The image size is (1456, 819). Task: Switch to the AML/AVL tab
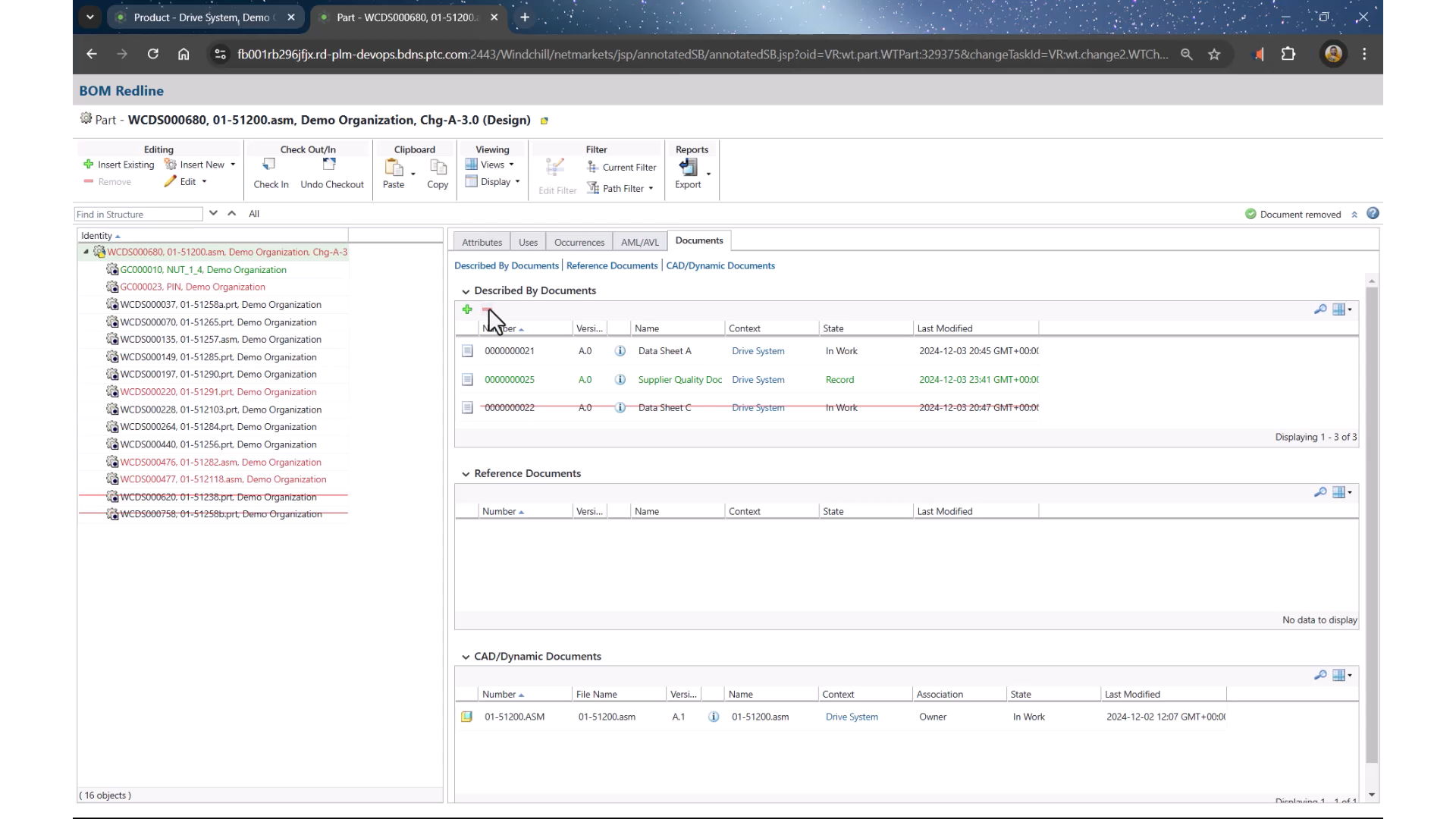click(639, 243)
